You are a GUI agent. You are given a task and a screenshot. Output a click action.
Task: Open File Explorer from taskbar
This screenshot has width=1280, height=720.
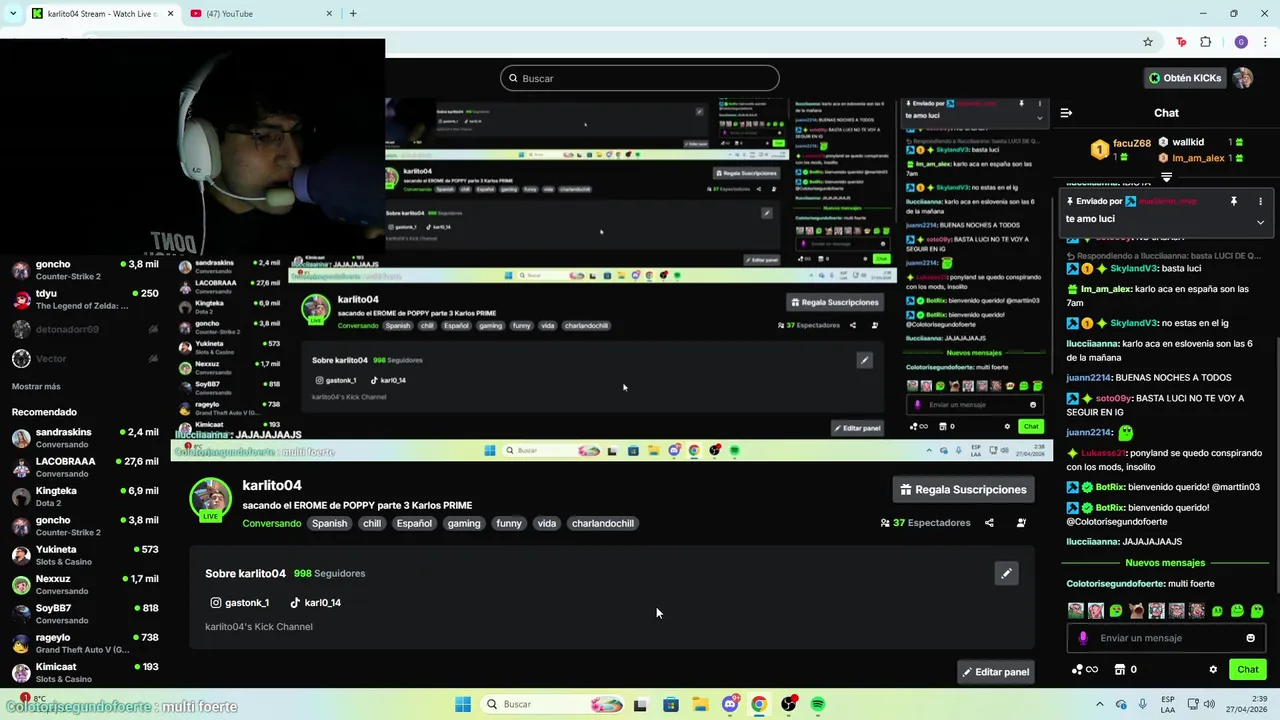tap(700, 704)
